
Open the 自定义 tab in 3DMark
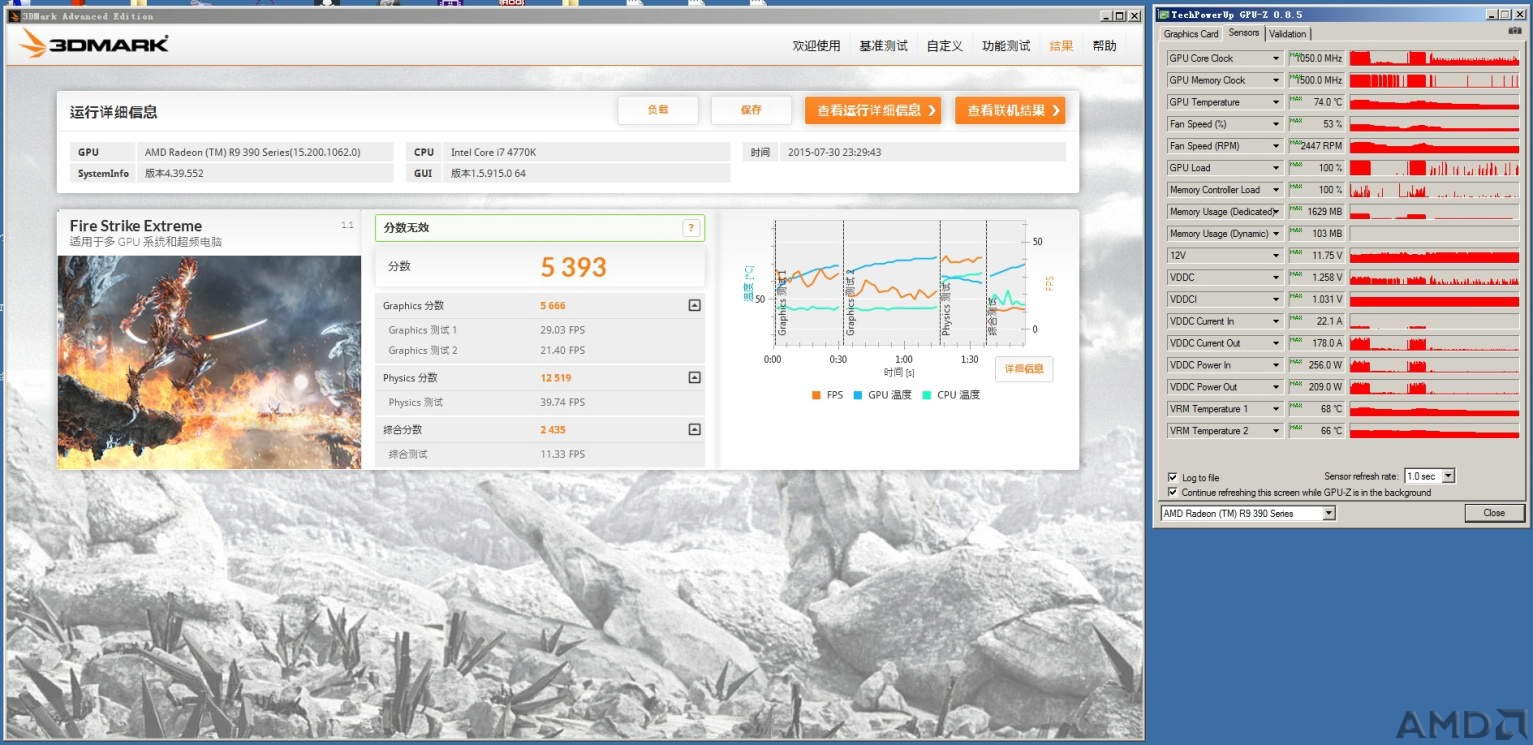tap(944, 46)
